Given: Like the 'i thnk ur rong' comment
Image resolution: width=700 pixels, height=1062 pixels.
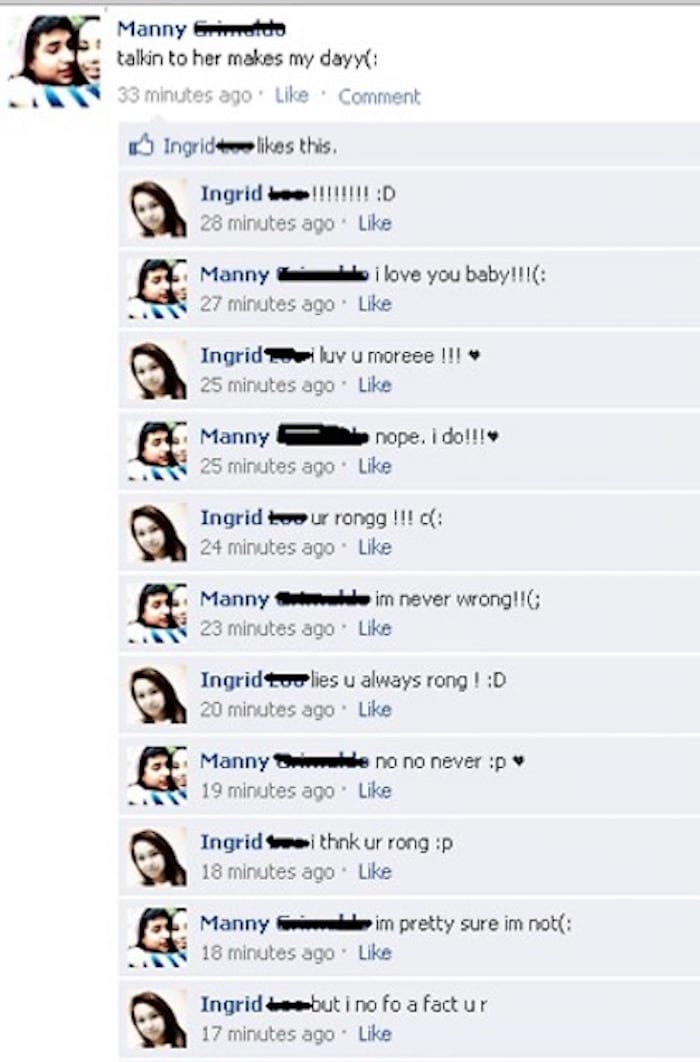Looking at the screenshot, I should 375,872.
